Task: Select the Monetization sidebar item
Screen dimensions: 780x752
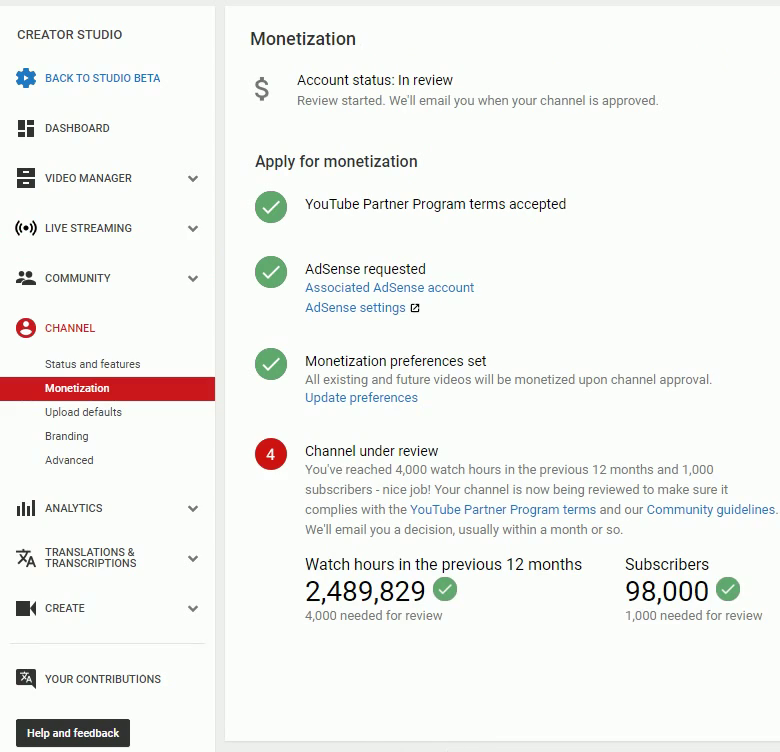Action: tap(107, 388)
